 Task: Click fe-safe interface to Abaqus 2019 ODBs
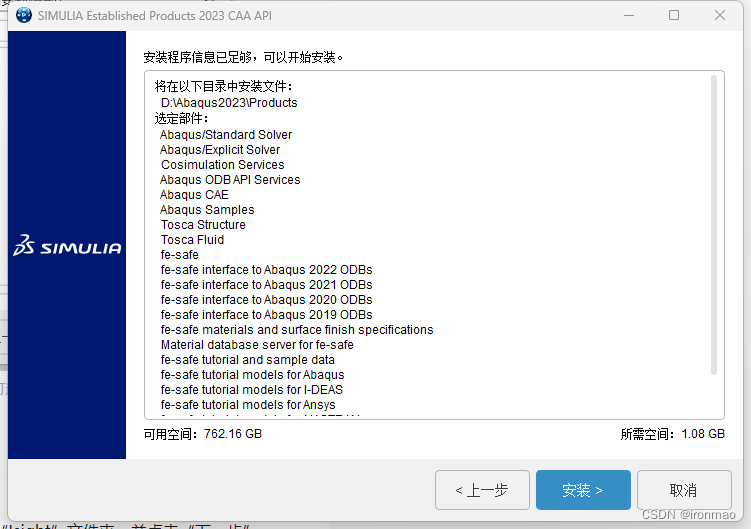coord(266,315)
